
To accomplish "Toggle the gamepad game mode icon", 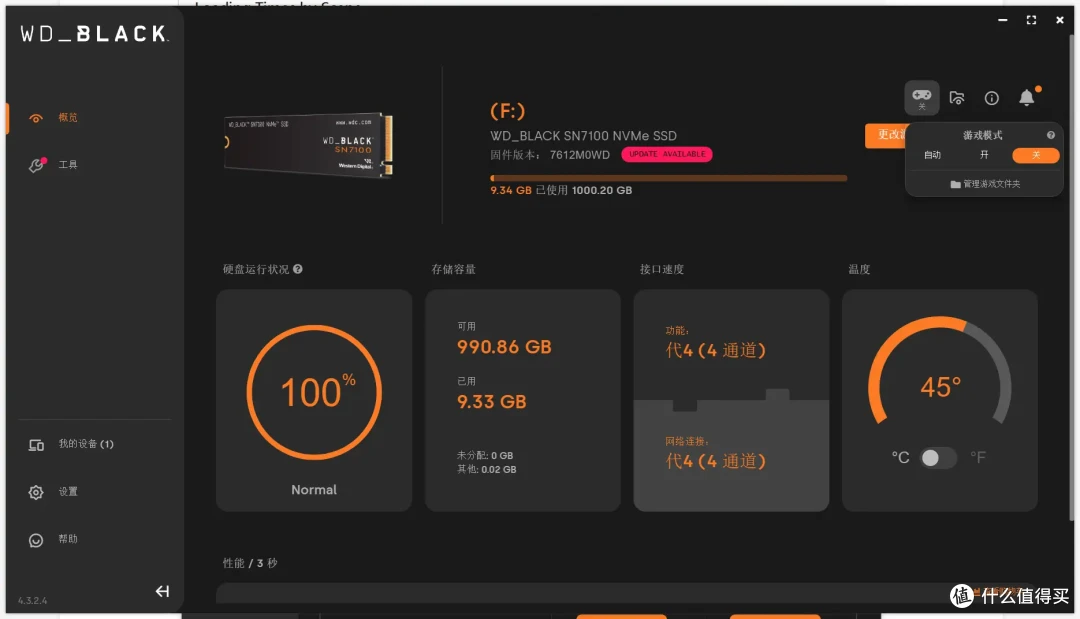I will (922, 98).
